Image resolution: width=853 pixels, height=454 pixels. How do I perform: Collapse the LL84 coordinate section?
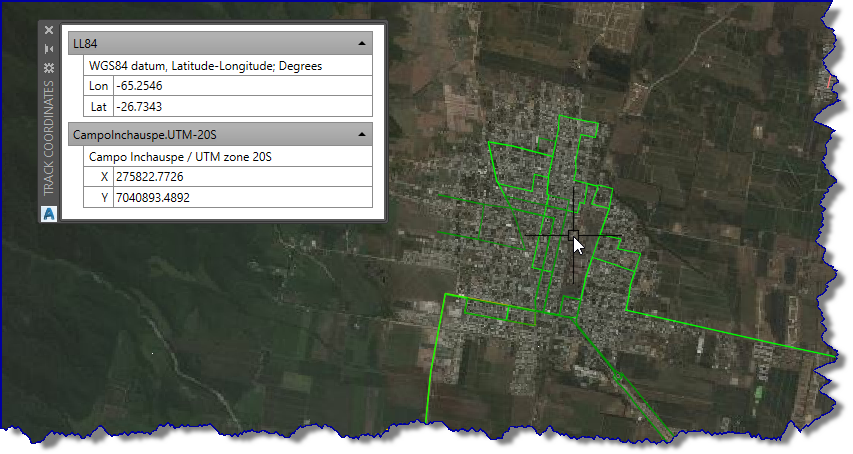(362, 43)
